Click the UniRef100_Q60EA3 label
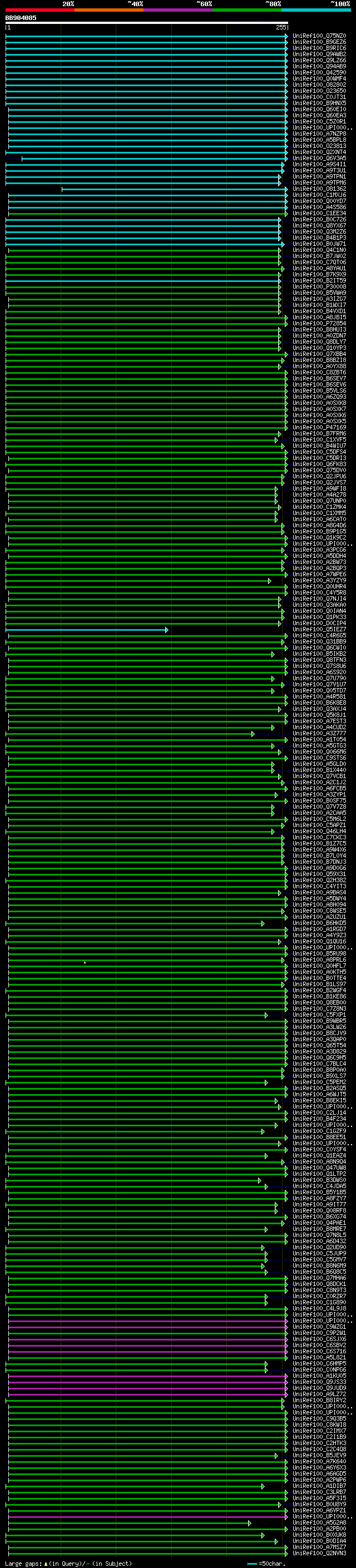The height and width of the screenshot is (1568, 356). [319, 116]
